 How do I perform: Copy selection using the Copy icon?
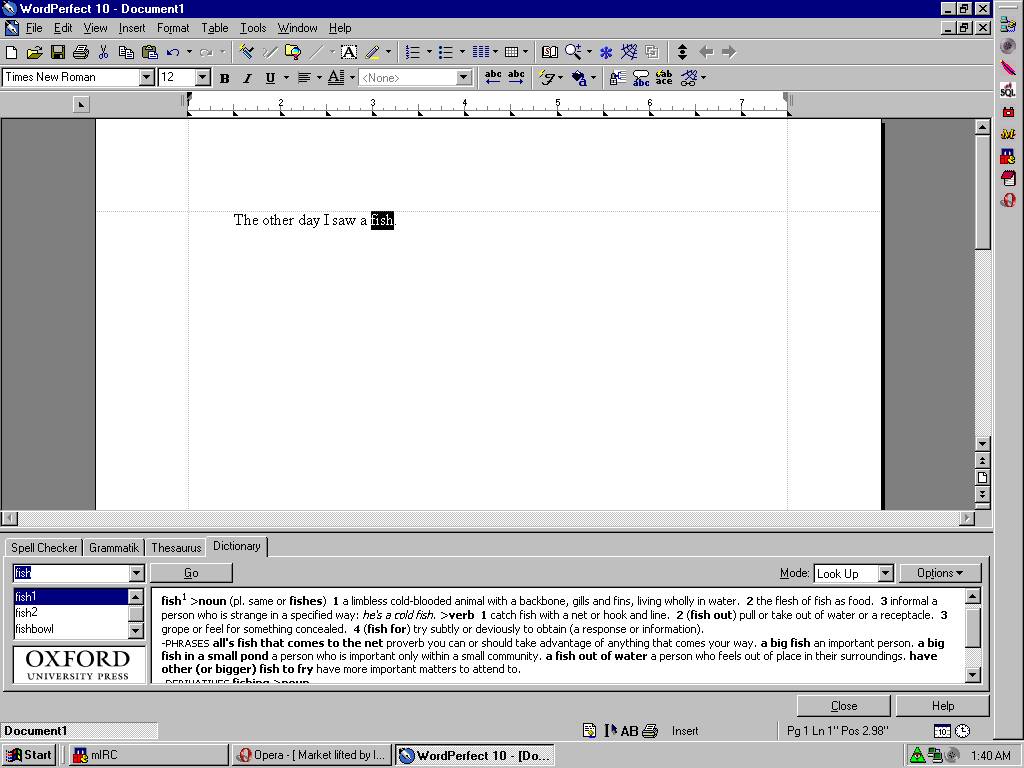pos(126,52)
